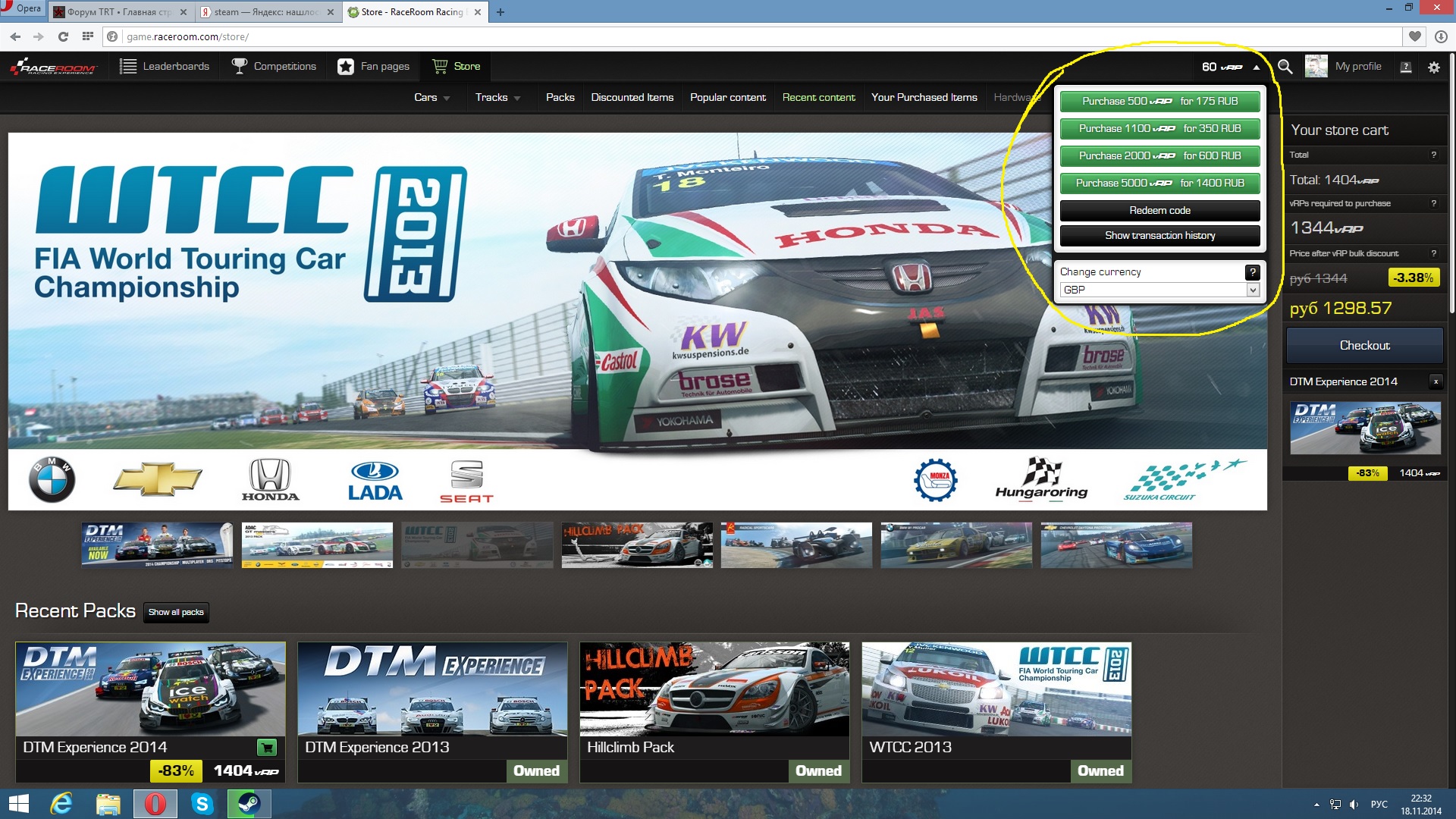
Task: Click green cart icon on DTM Experience 2014
Action: pos(267,748)
